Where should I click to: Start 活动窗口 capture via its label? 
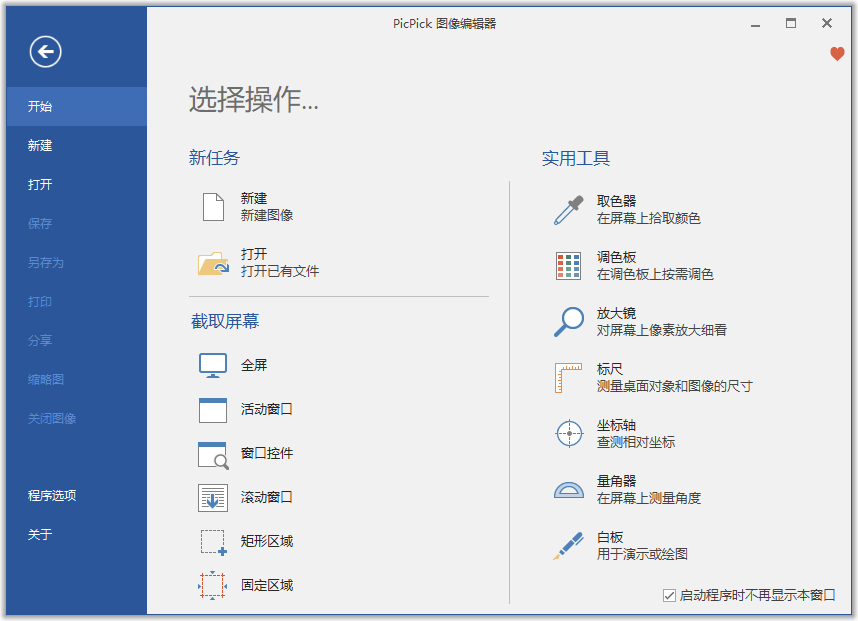pyautogui.click(x=267, y=409)
